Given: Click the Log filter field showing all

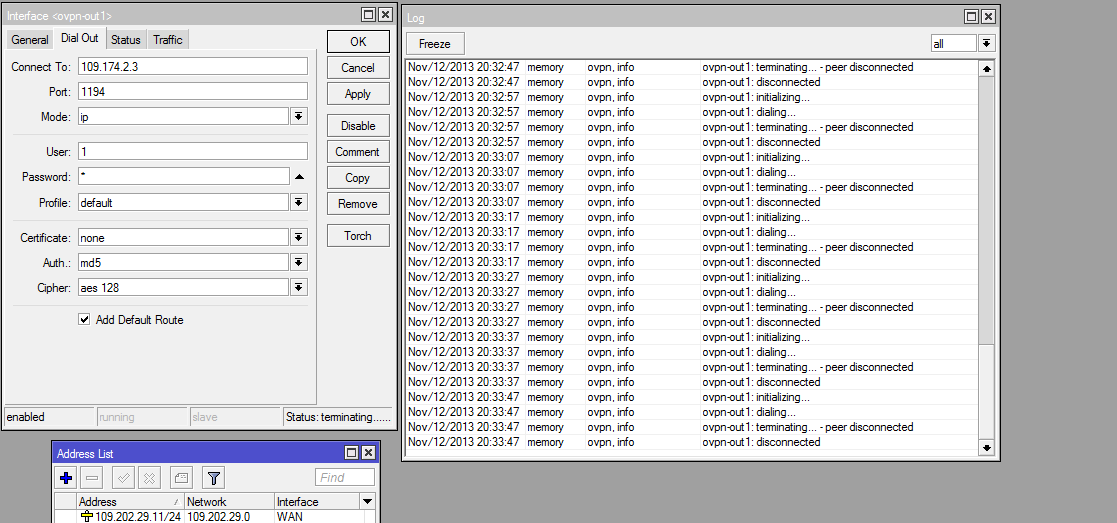Looking at the screenshot, I should pyautogui.click(x=954, y=43).
